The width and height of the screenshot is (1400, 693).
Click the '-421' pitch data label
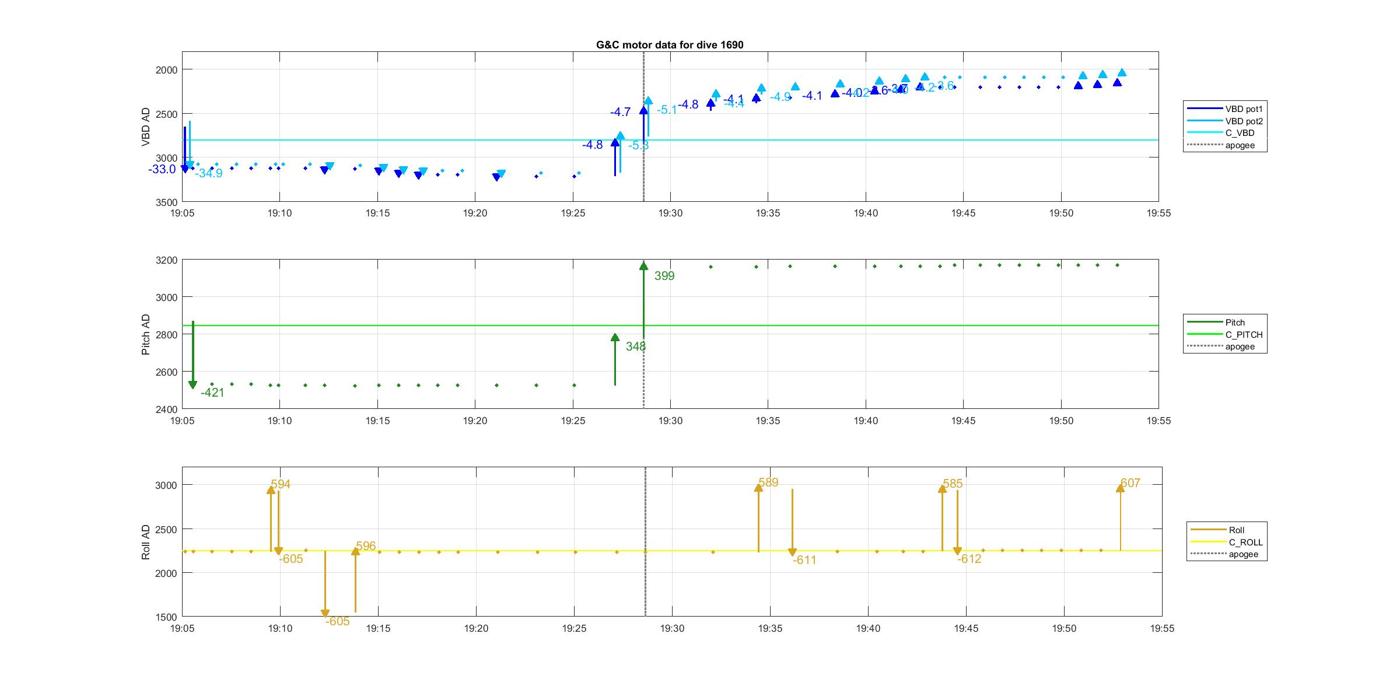point(212,393)
